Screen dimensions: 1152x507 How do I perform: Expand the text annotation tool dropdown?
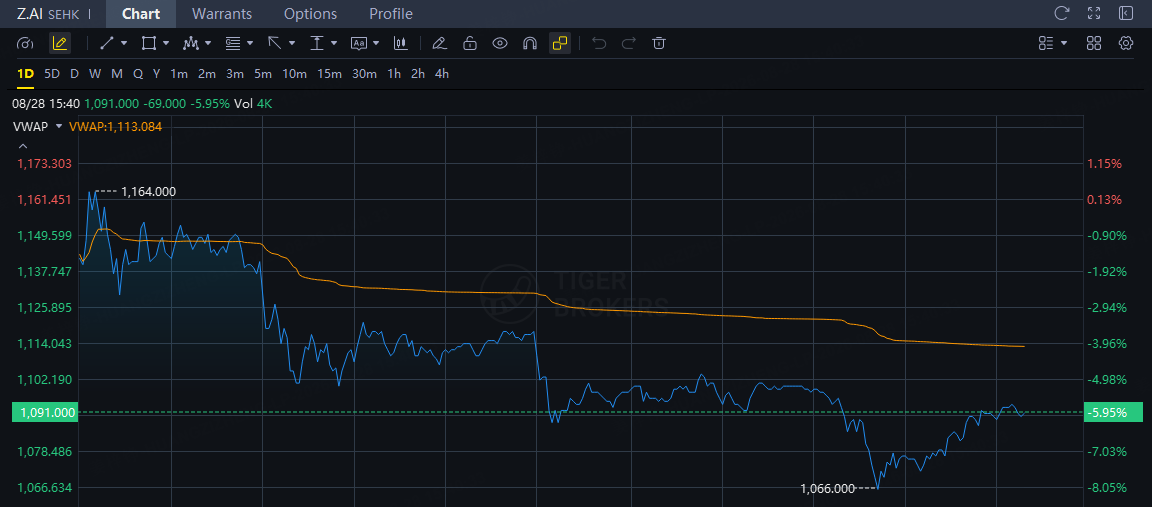(x=376, y=43)
